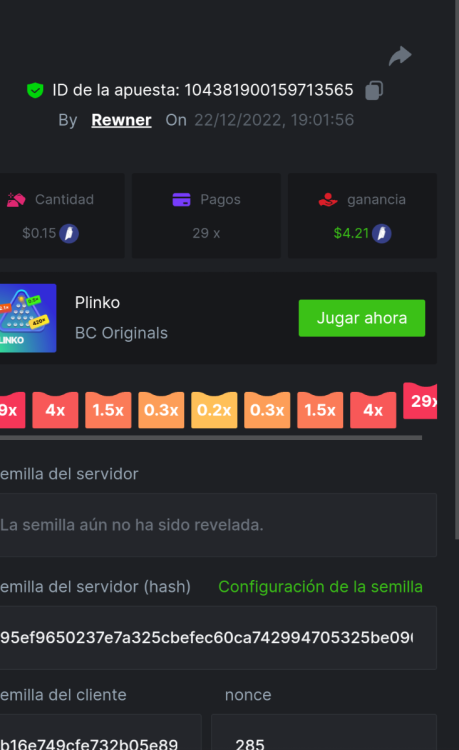Image resolution: width=459 pixels, height=750 pixels.
Task: Open the Plinko game thumbnail
Action: [28, 318]
